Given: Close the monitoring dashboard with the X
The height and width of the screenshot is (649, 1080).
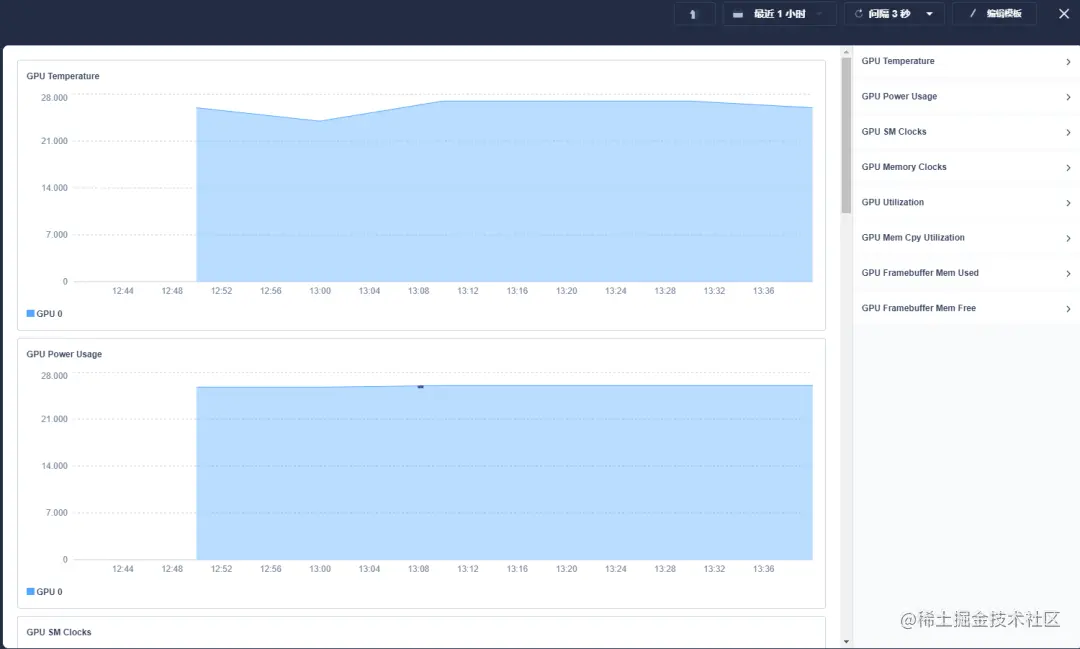Looking at the screenshot, I should (x=1063, y=14).
